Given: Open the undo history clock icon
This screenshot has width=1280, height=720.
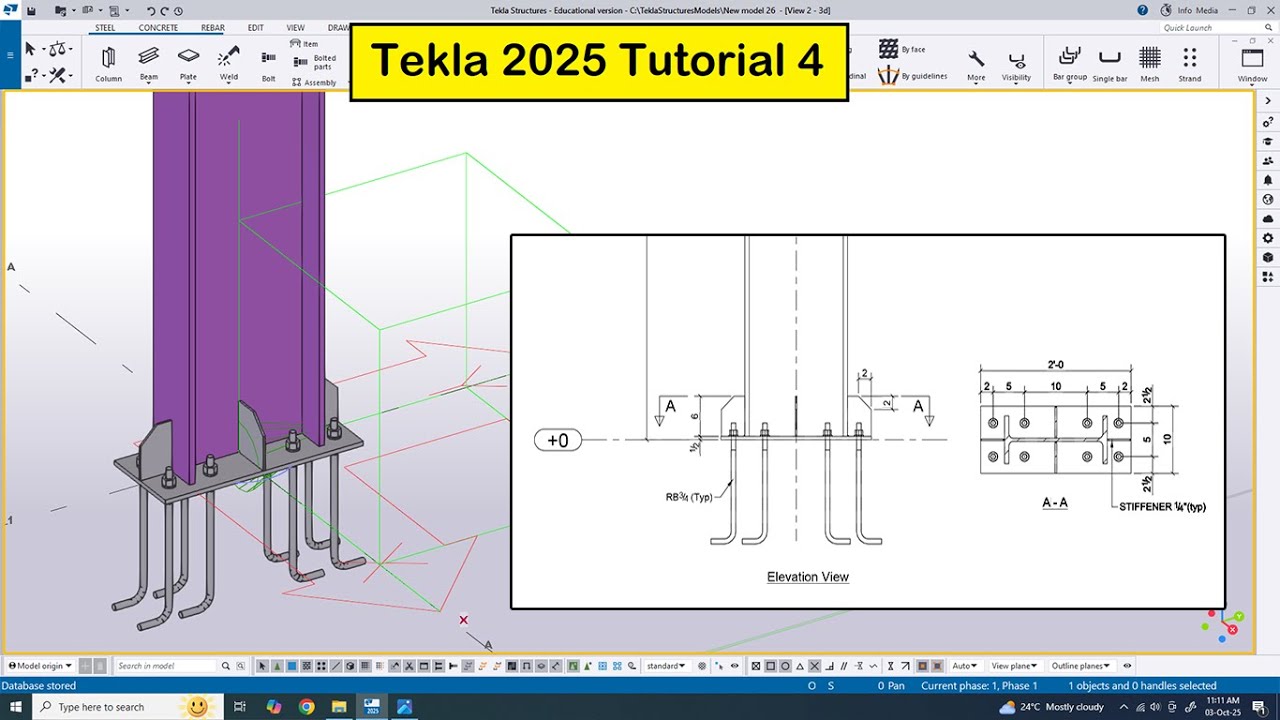Looking at the screenshot, I should click(178, 10).
